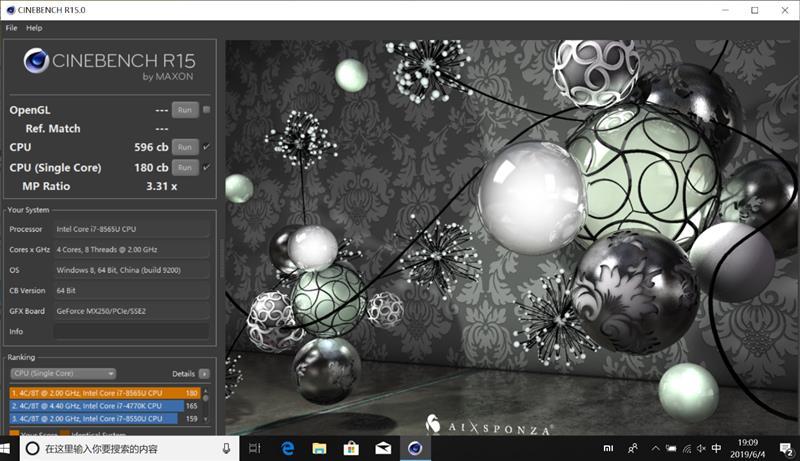The image size is (800, 461).
Task: Open the Mail app from taskbar
Action: 383,448
